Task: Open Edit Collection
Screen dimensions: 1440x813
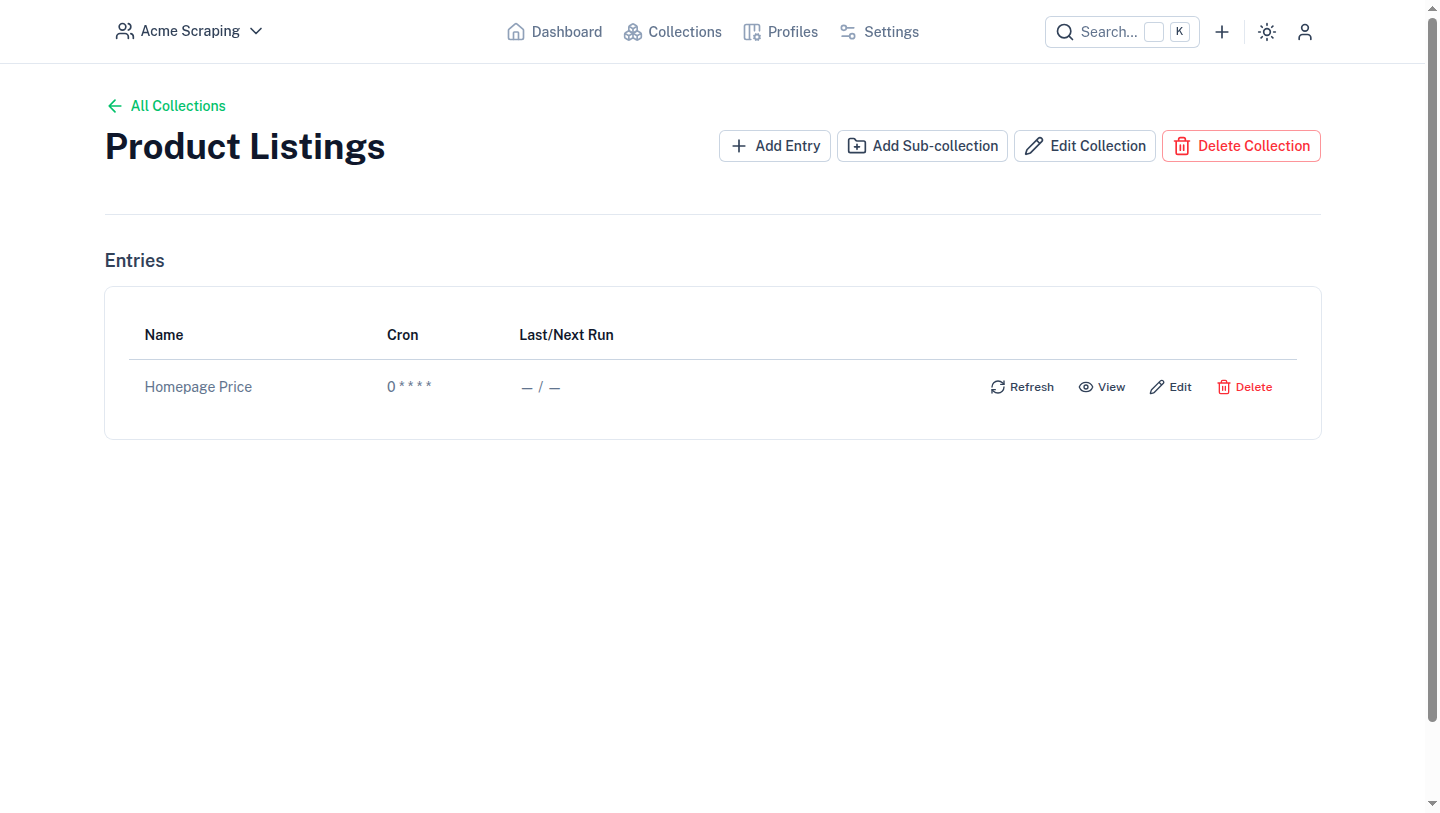Action: coord(1085,146)
